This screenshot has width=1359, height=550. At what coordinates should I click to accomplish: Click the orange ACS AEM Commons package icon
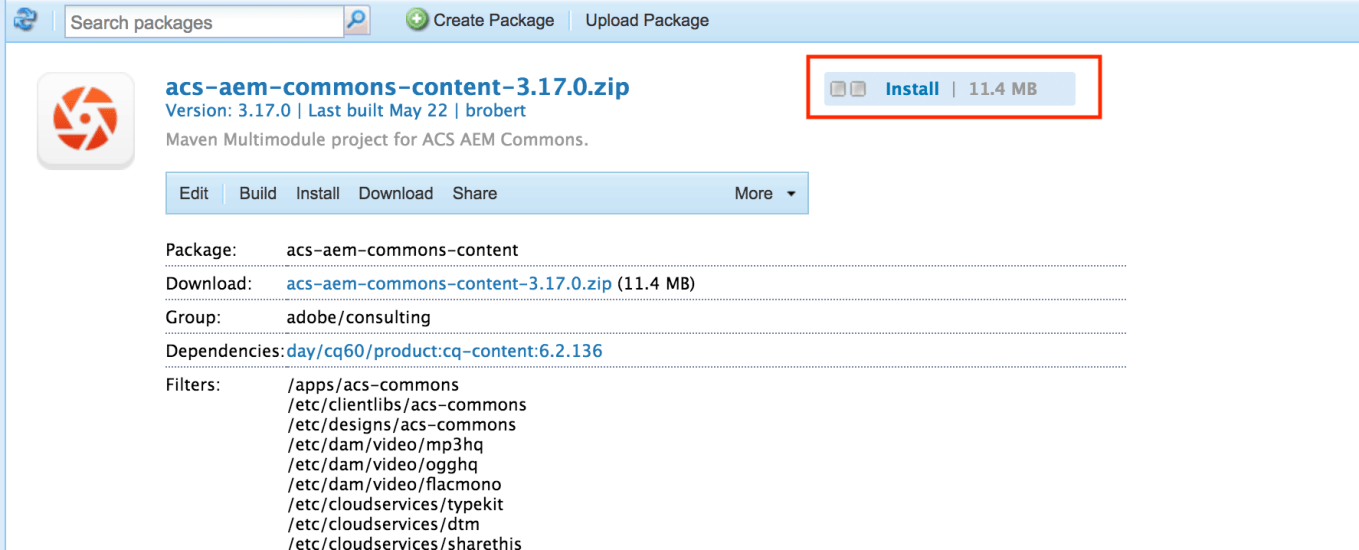(x=86, y=120)
